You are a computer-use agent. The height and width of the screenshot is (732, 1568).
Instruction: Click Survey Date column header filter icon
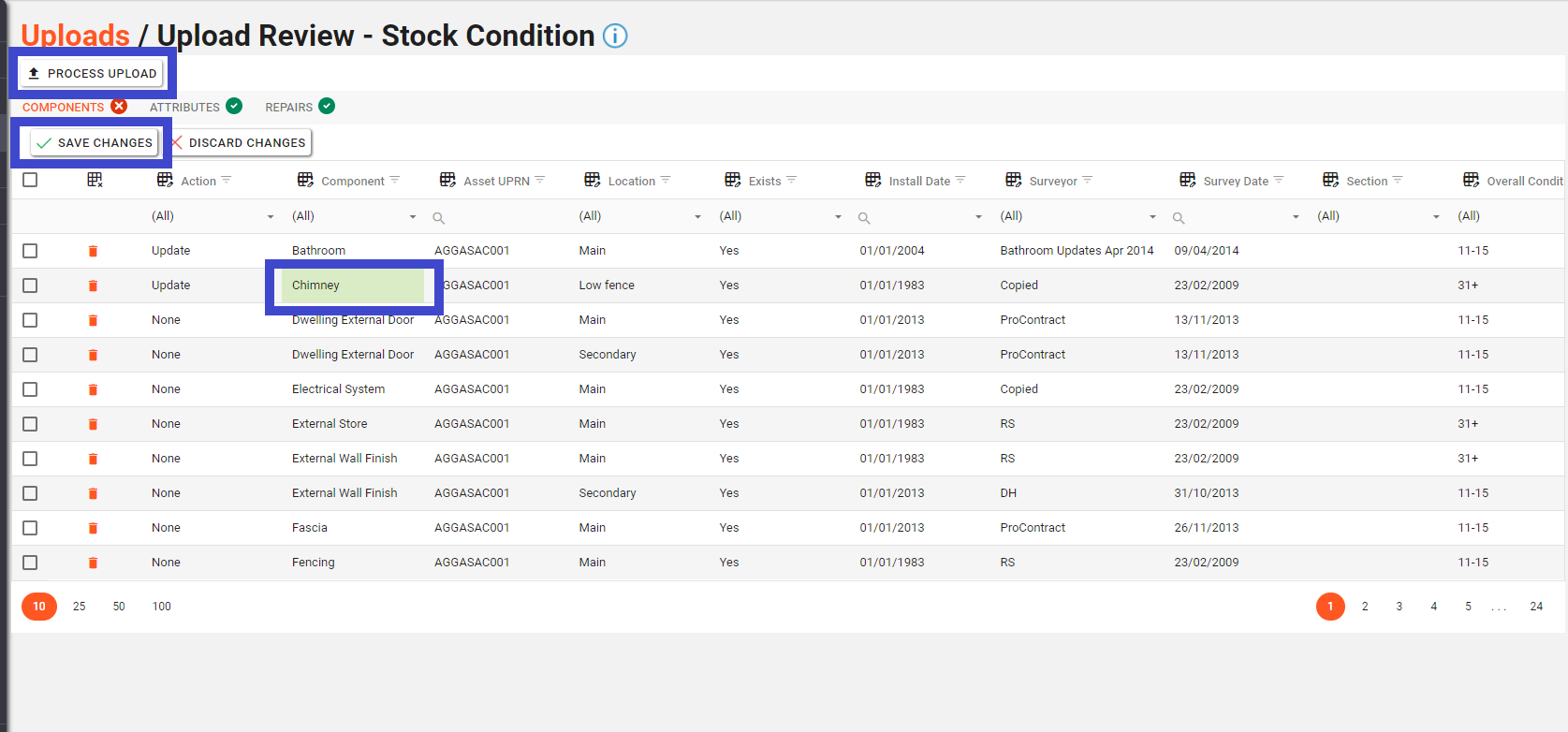[1279, 180]
